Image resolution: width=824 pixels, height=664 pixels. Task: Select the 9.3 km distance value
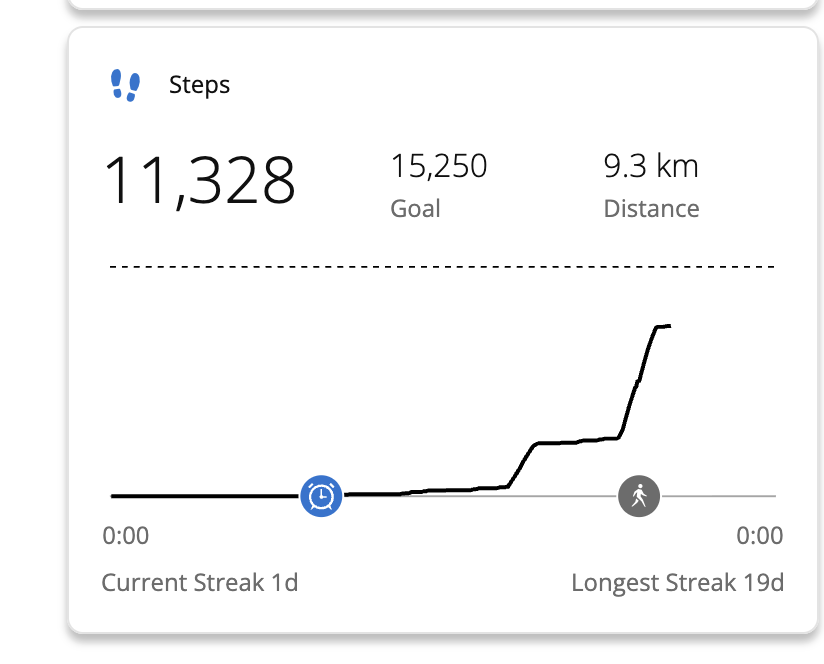pyautogui.click(x=650, y=166)
